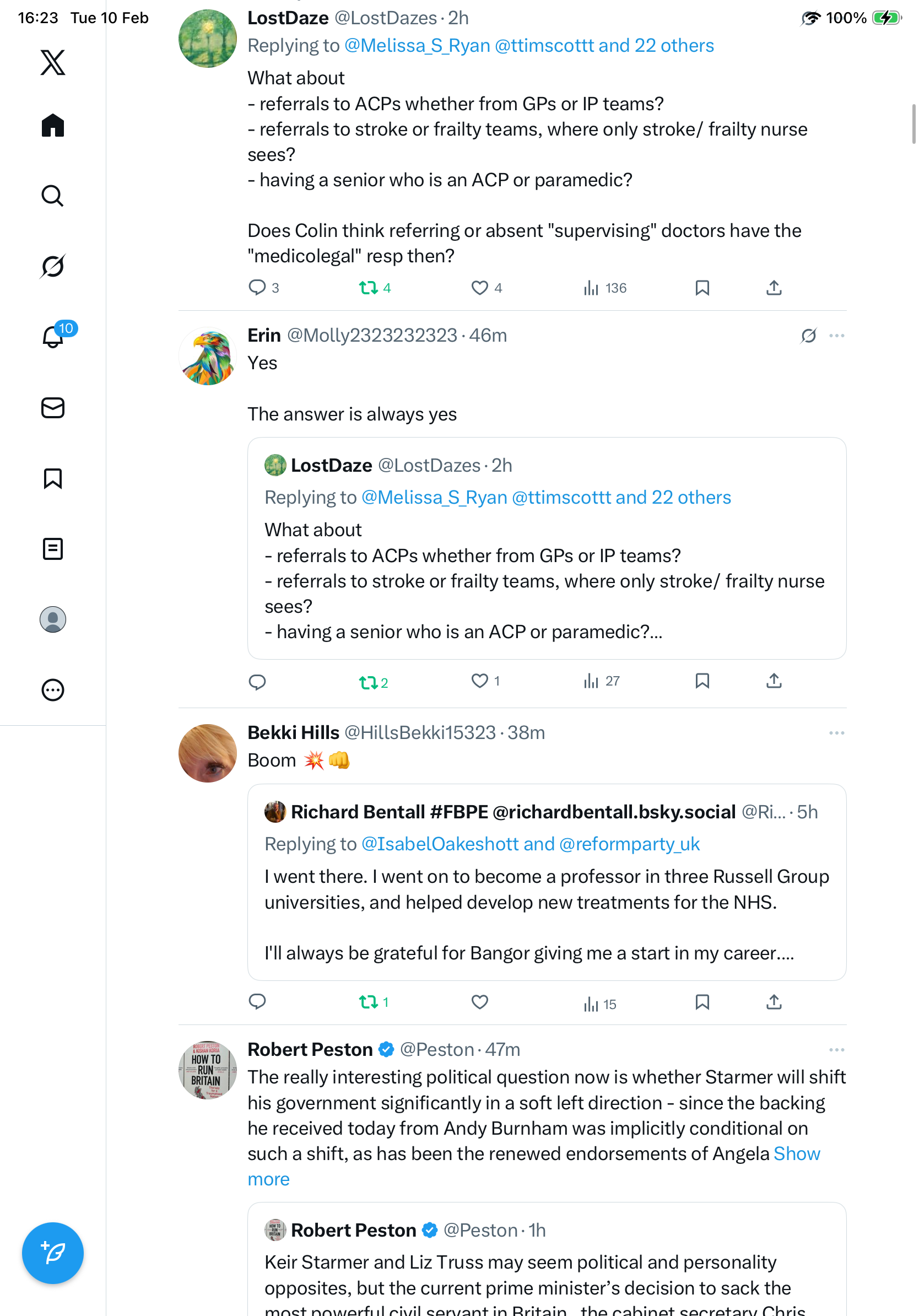Bookmark Bekki Hills' post
919x1316 pixels.
(702, 1002)
